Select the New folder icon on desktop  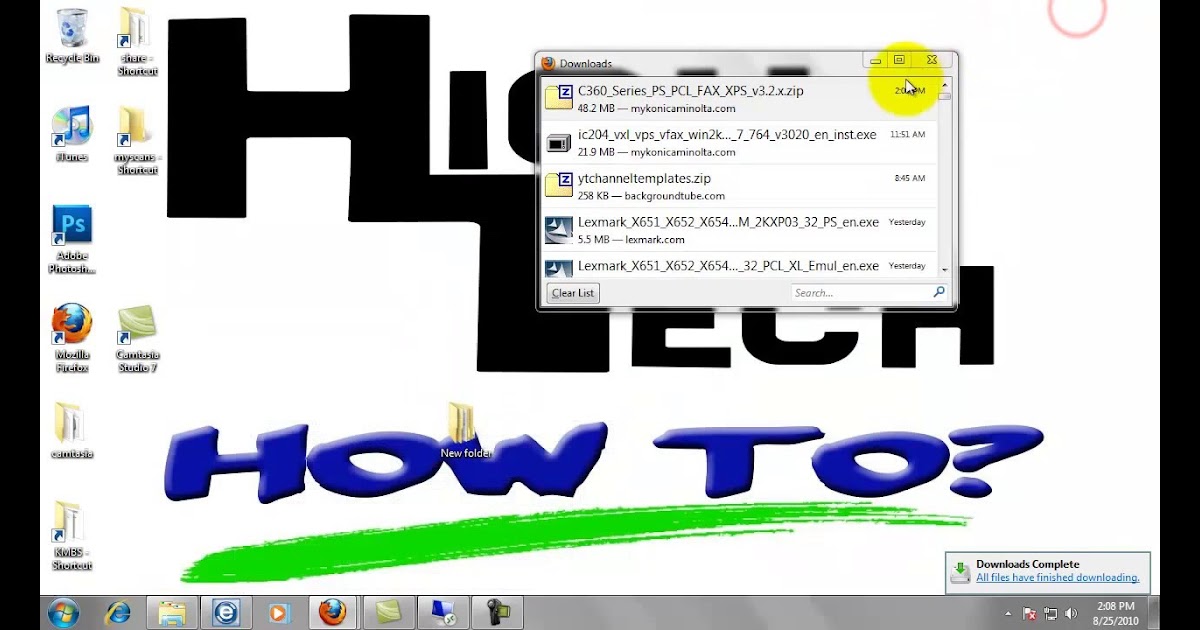pyautogui.click(x=465, y=430)
